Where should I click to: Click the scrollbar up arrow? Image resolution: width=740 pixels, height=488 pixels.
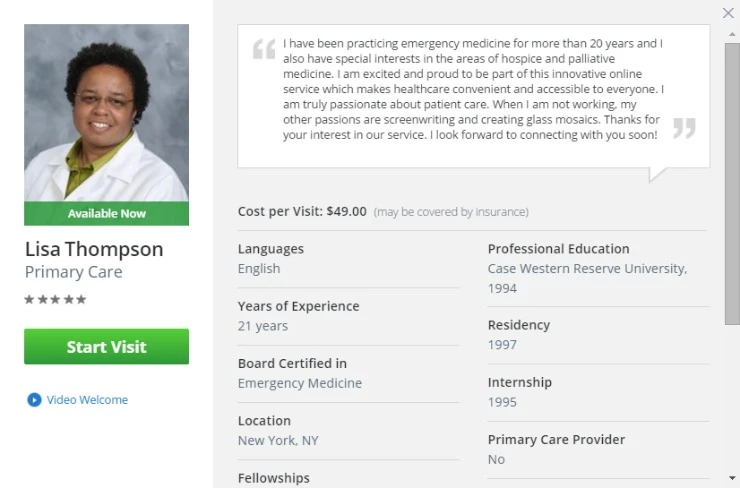732,34
